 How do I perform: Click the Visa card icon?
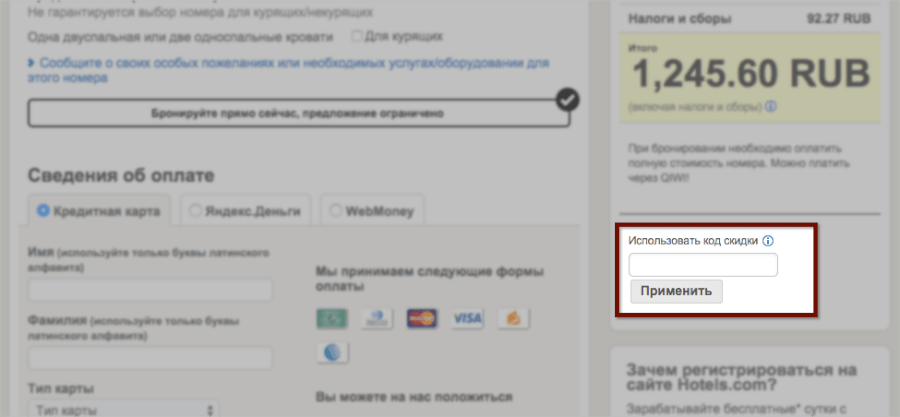point(467,318)
